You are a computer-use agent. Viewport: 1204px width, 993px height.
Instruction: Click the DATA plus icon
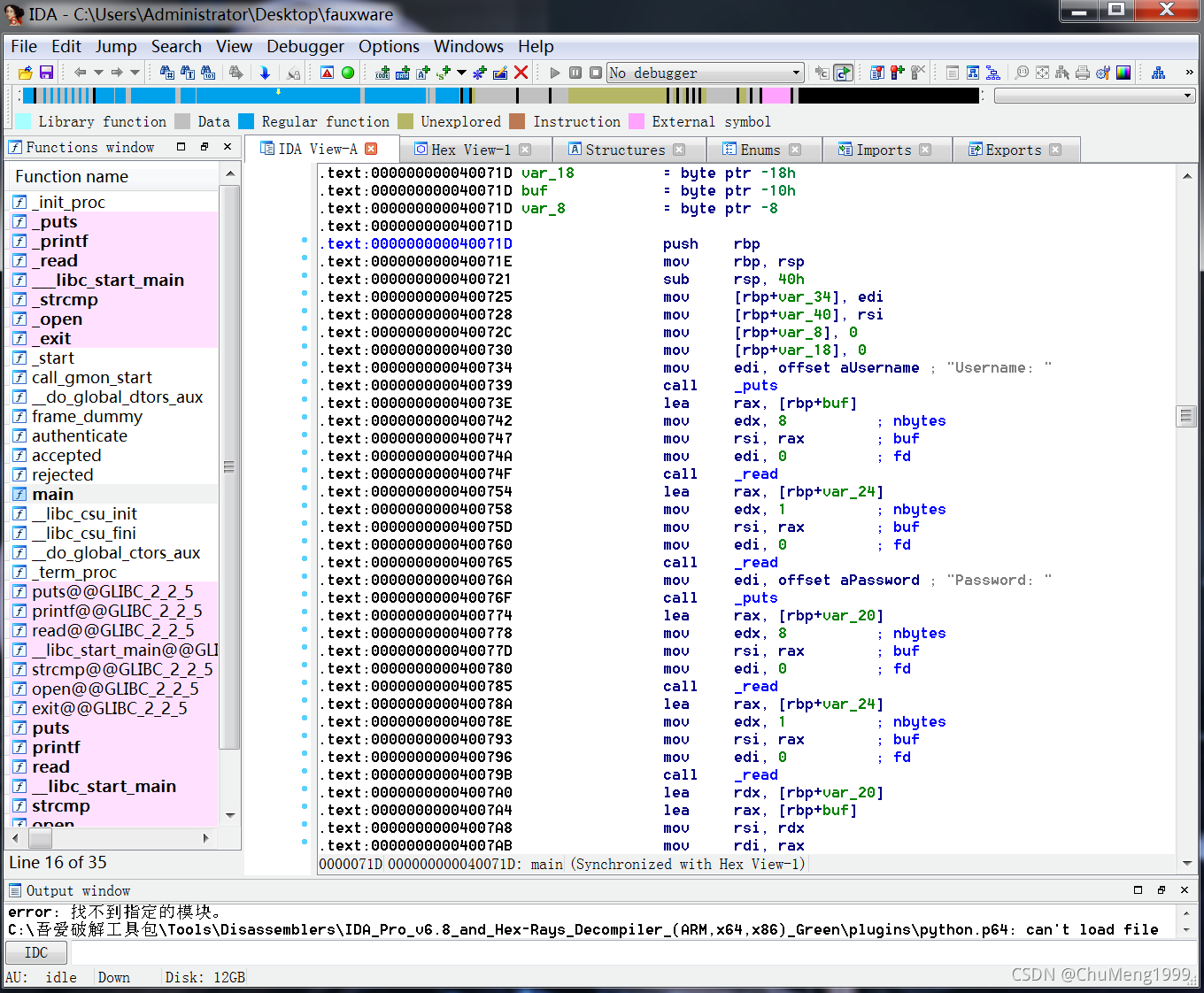pos(403,73)
